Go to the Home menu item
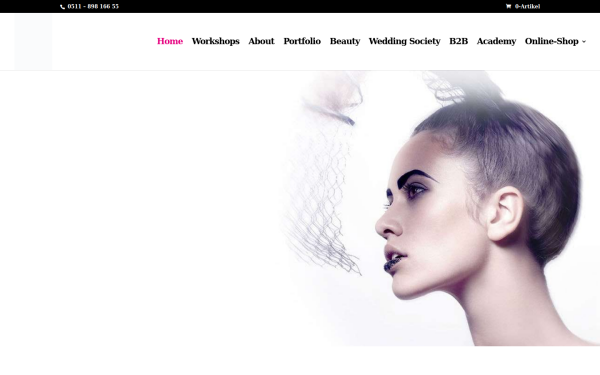The height and width of the screenshot is (375, 600). coord(170,41)
